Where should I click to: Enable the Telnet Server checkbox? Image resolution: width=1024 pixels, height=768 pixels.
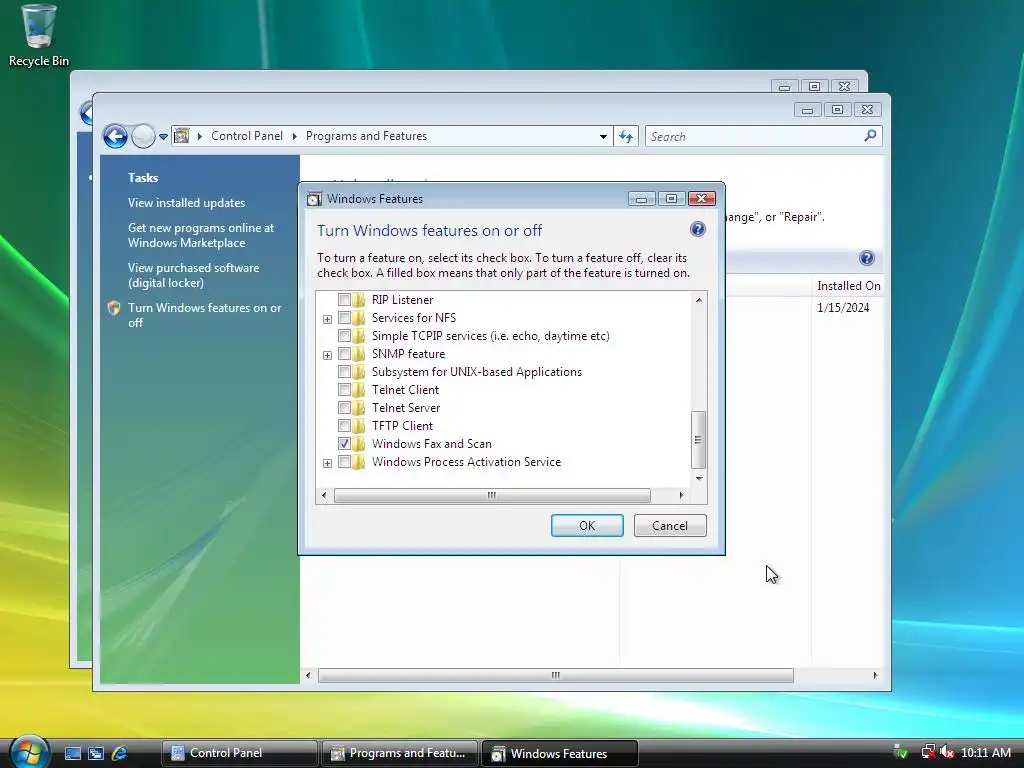click(x=344, y=408)
